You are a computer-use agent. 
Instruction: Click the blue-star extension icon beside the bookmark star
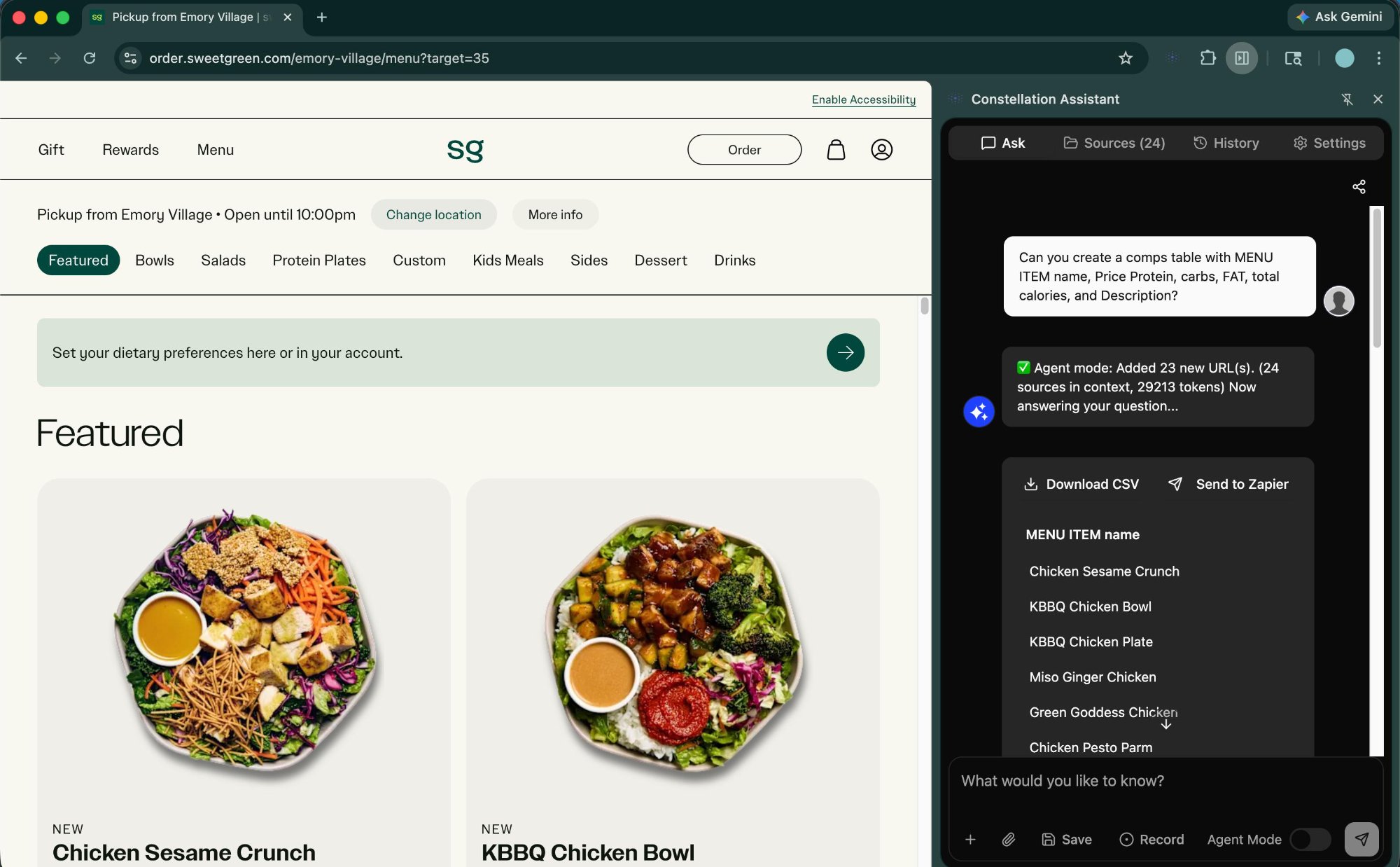click(x=1172, y=58)
